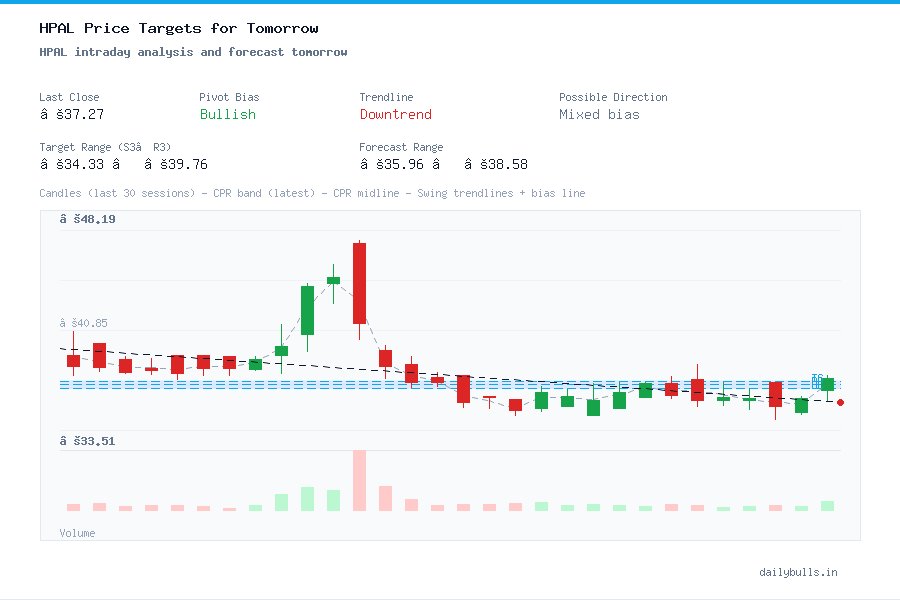Image resolution: width=900 pixels, height=600 pixels.
Task: Click the tallest red candlestick at the peak
Action: pyautogui.click(x=359, y=284)
